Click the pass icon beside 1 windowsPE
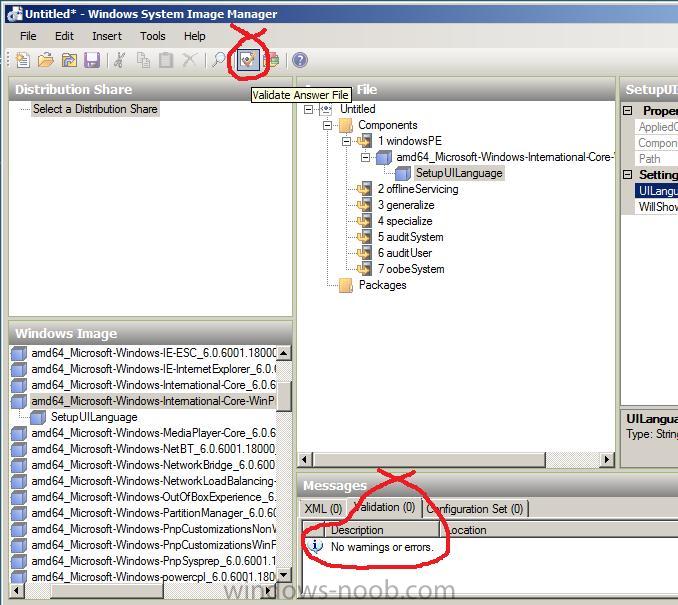Screen dimensions: 678x605 (x=365, y=141)
